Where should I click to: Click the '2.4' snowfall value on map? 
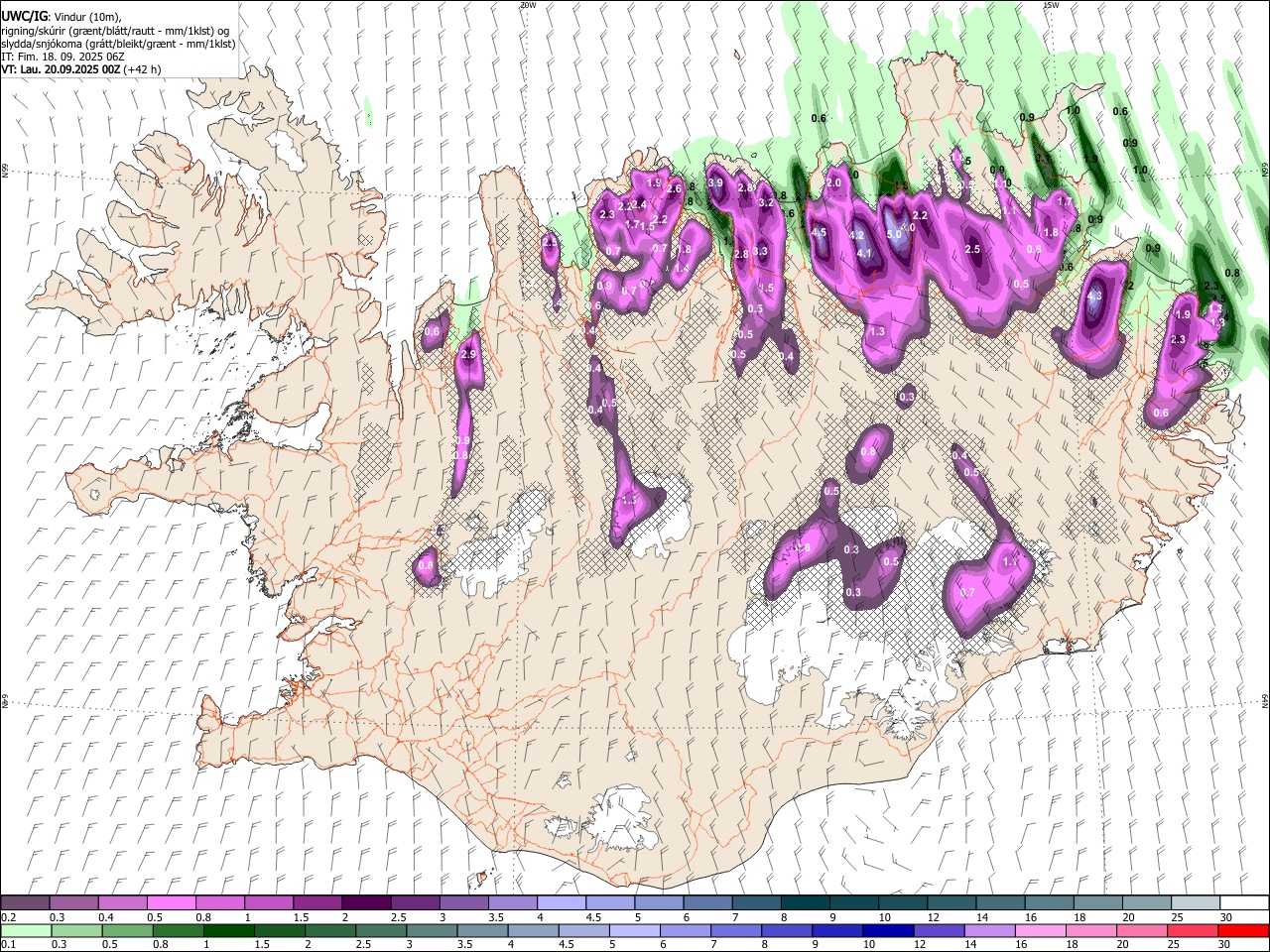click(639, 204)
